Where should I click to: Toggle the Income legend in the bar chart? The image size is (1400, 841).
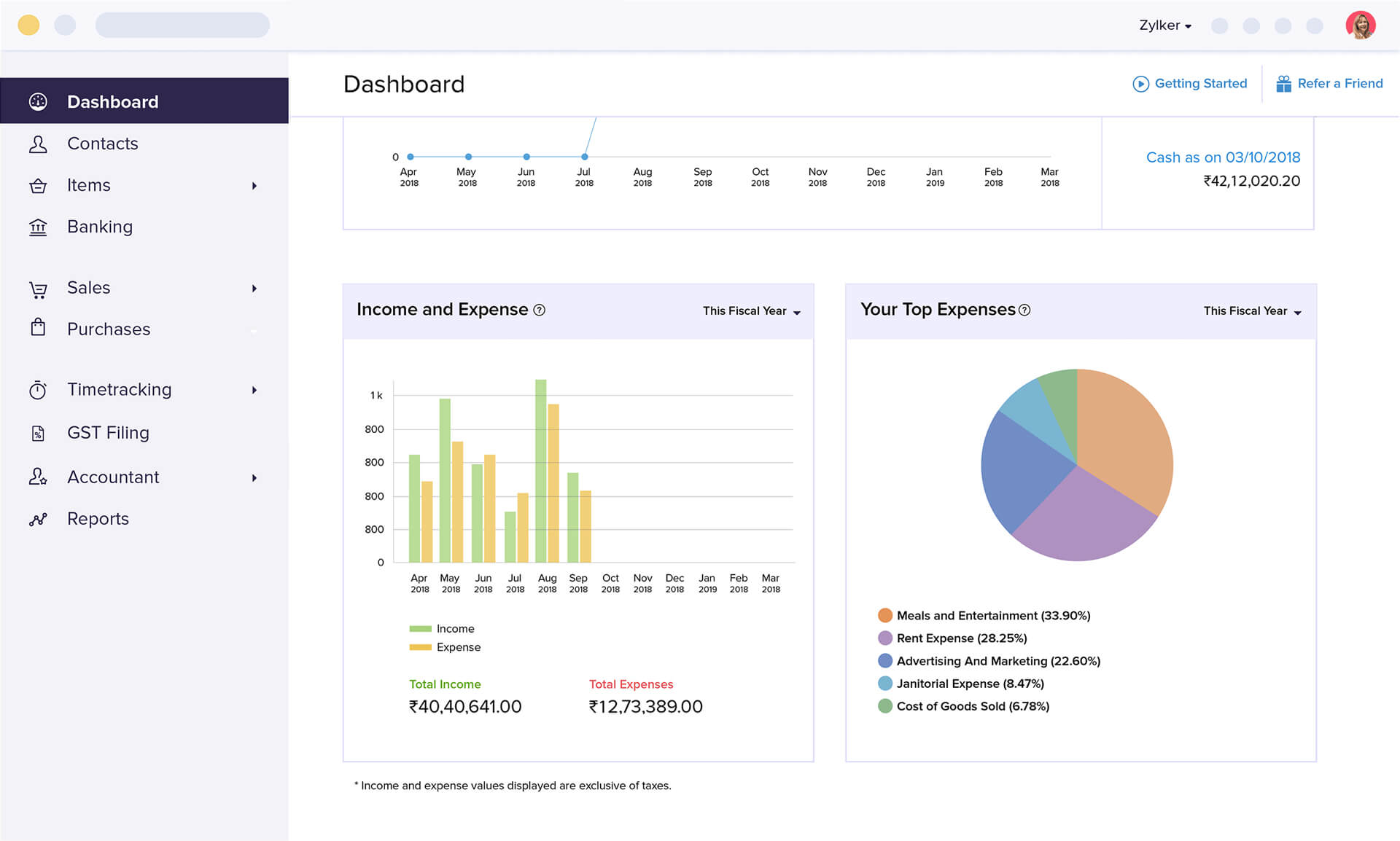point(441,628)
